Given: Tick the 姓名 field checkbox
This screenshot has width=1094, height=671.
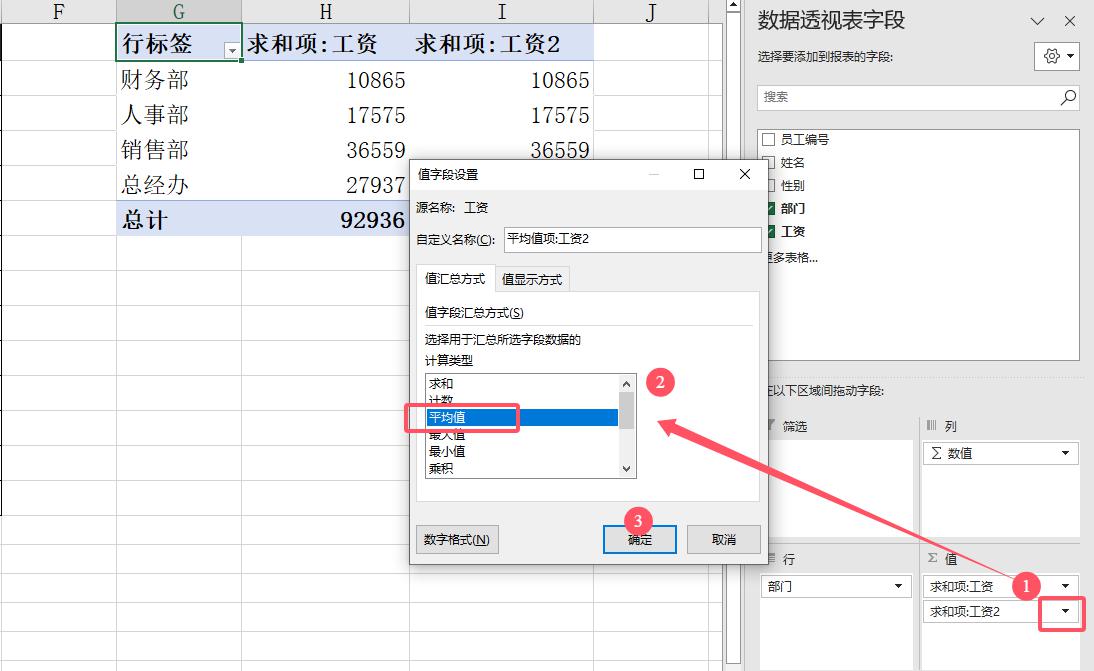Looking at the screenshot, I should pyautogui.click(x=771, y=163).
